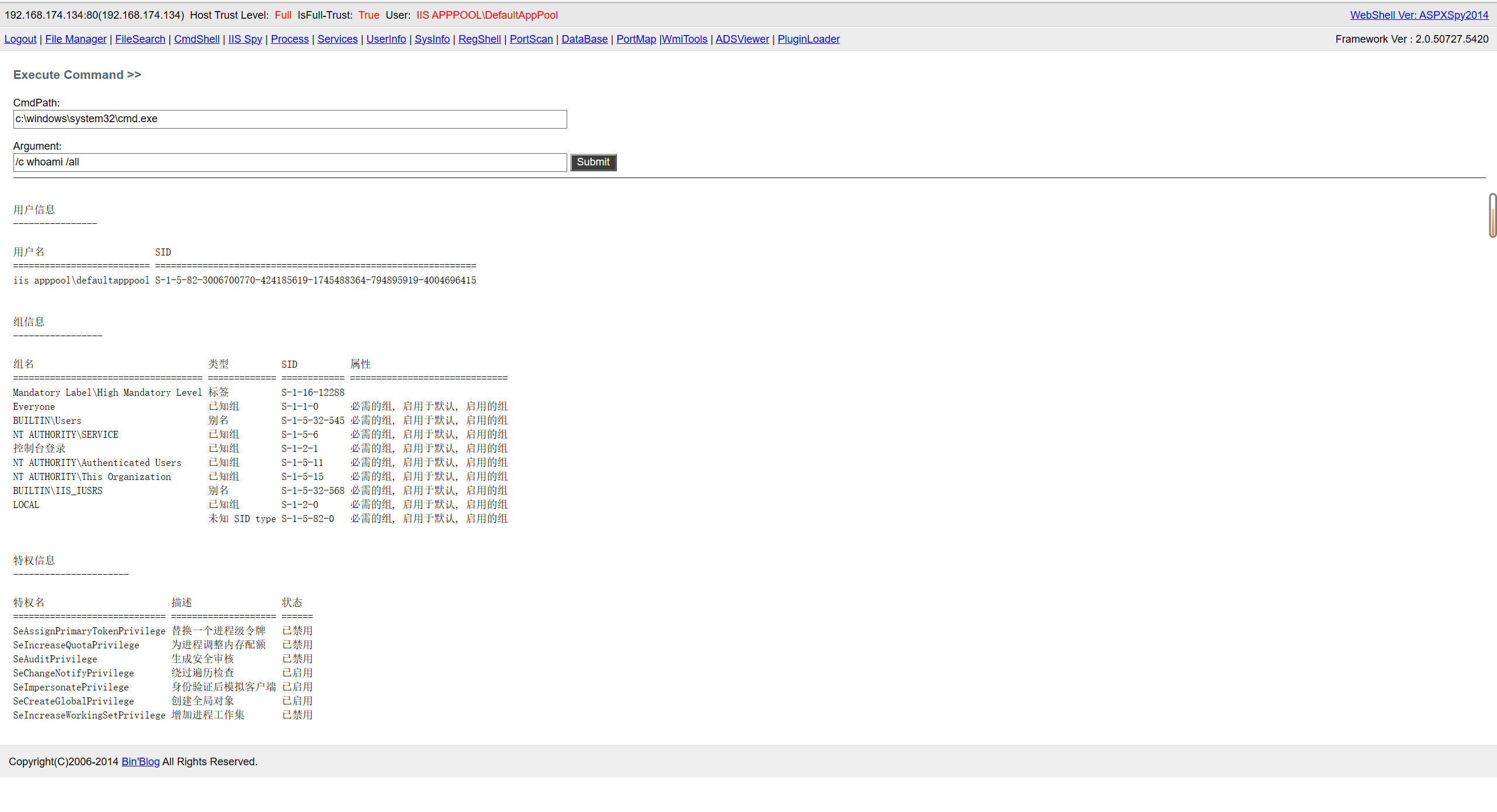Go to FileSearch
Viewport: 1497px width, 812px height.
pos(140,39)
